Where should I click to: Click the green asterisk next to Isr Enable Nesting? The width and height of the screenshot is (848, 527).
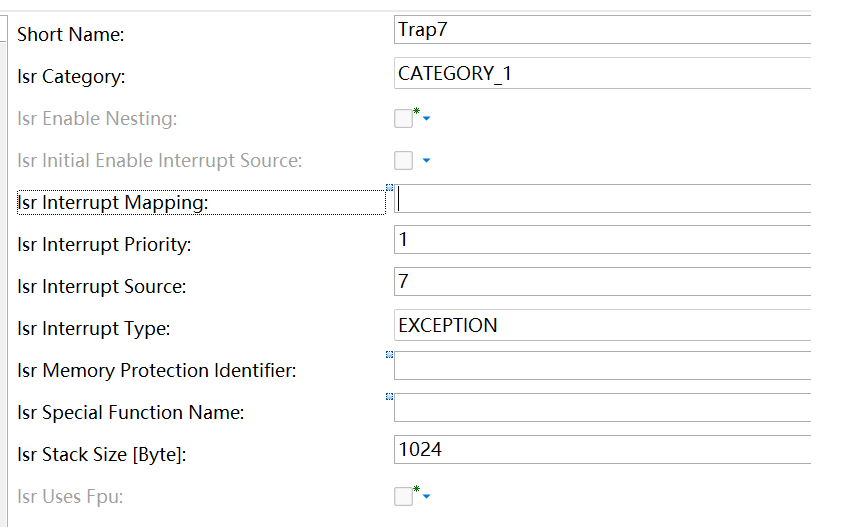[416, 111]
